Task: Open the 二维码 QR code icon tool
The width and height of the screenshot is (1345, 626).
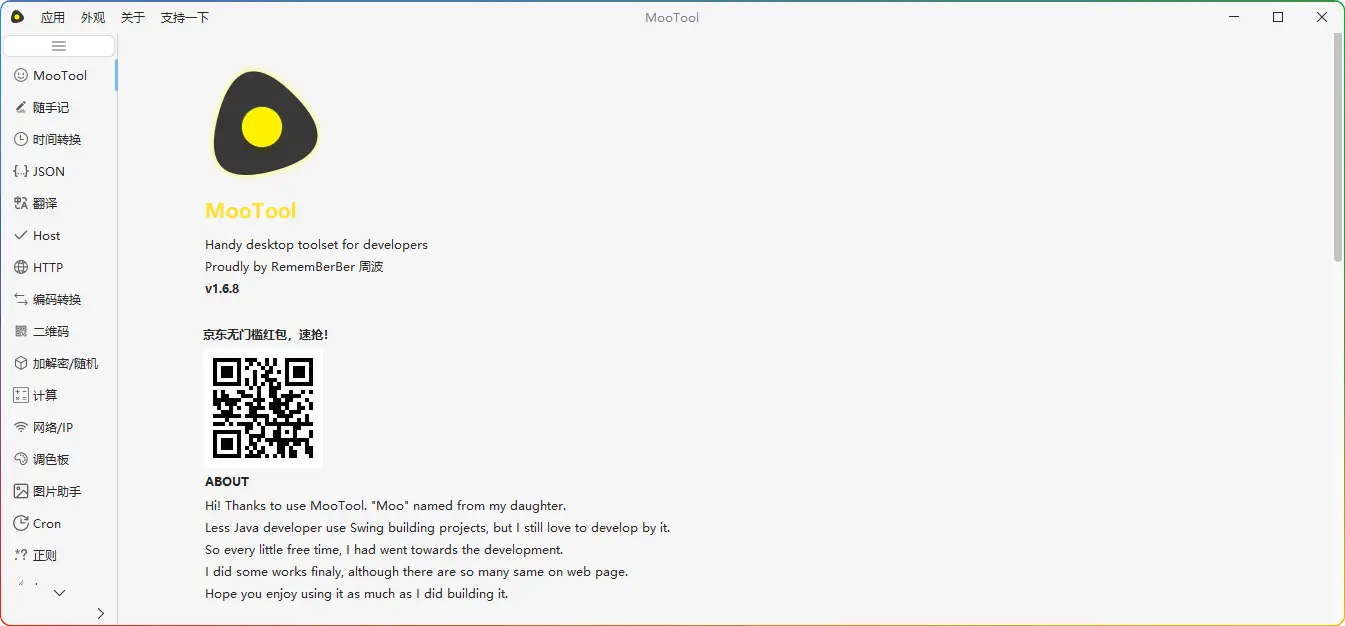Action: click(x=21, y=331)
